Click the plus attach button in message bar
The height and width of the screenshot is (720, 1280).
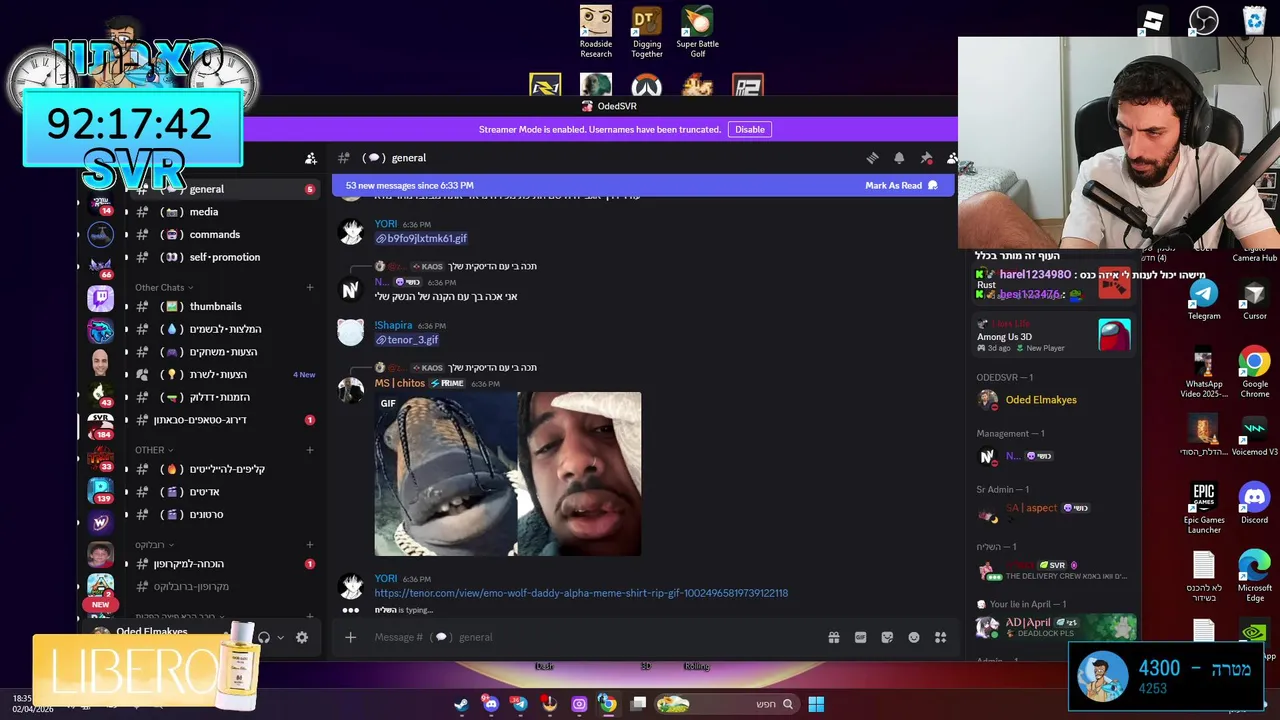click(350, 637)
